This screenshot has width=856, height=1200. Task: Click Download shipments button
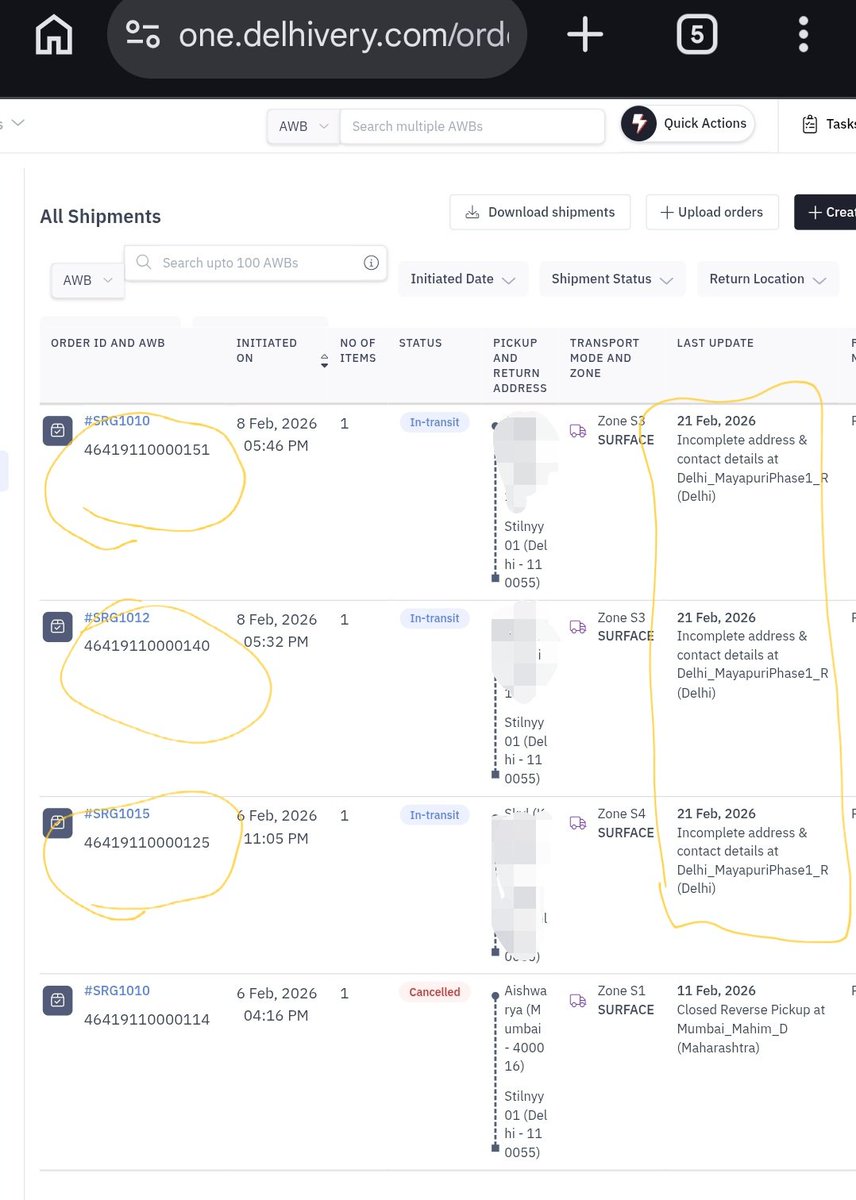pyautogui.click(x=540, y=212)
